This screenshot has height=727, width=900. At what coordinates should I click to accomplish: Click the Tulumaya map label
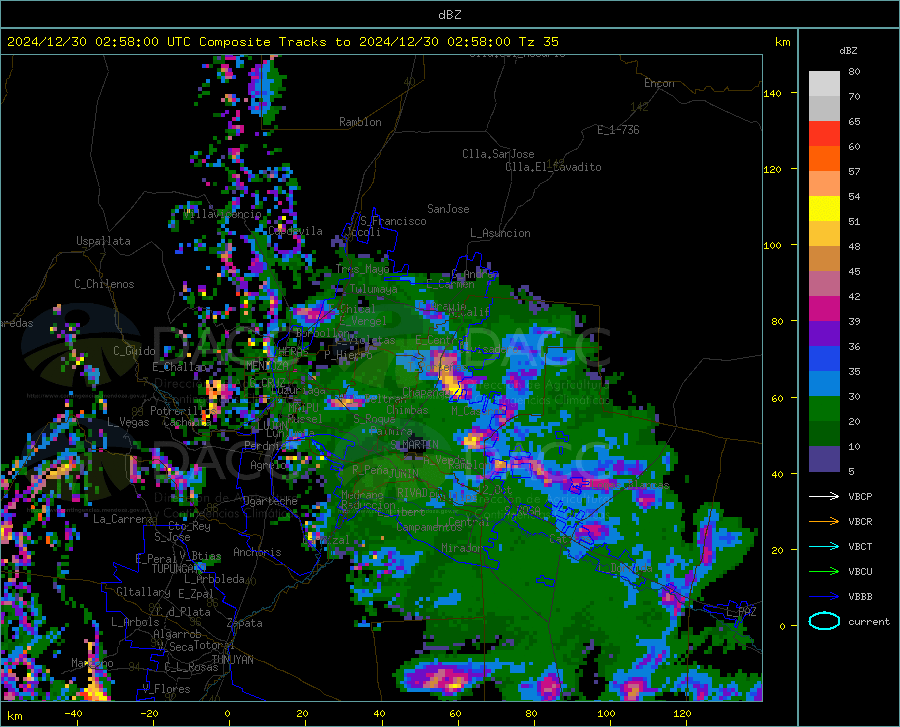coord(373,289)
